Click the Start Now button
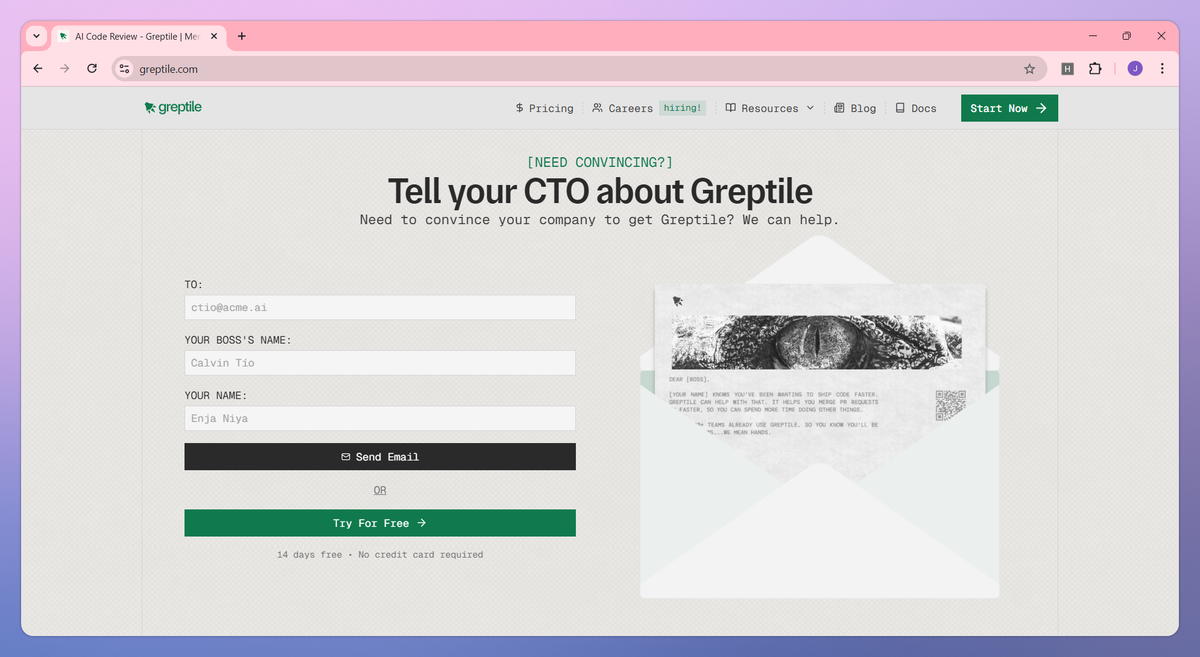This screenshot has width=1200, height=657. tap(1009, 108)
